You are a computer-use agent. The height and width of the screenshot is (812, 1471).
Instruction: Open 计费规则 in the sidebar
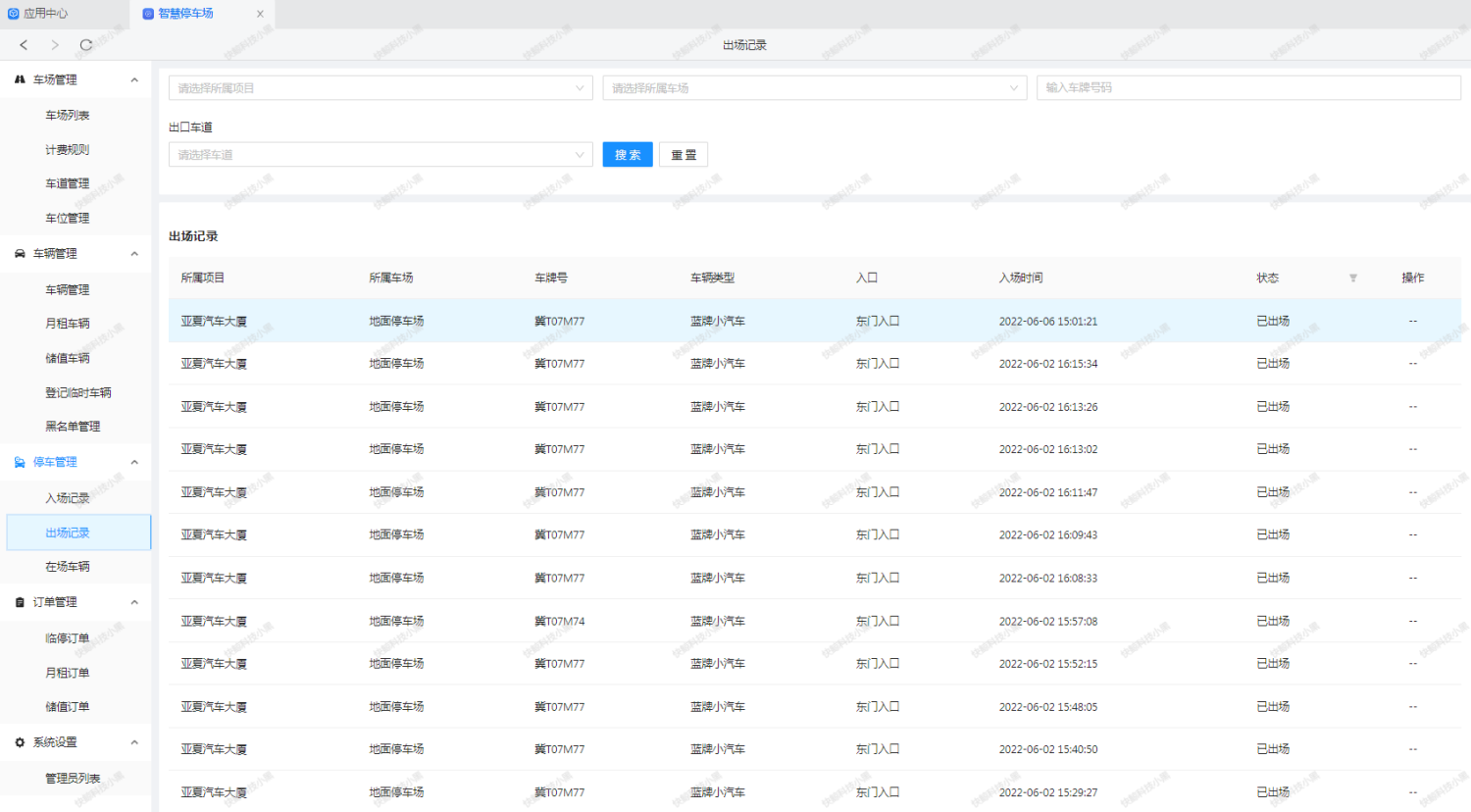click(x=68, y=150)
